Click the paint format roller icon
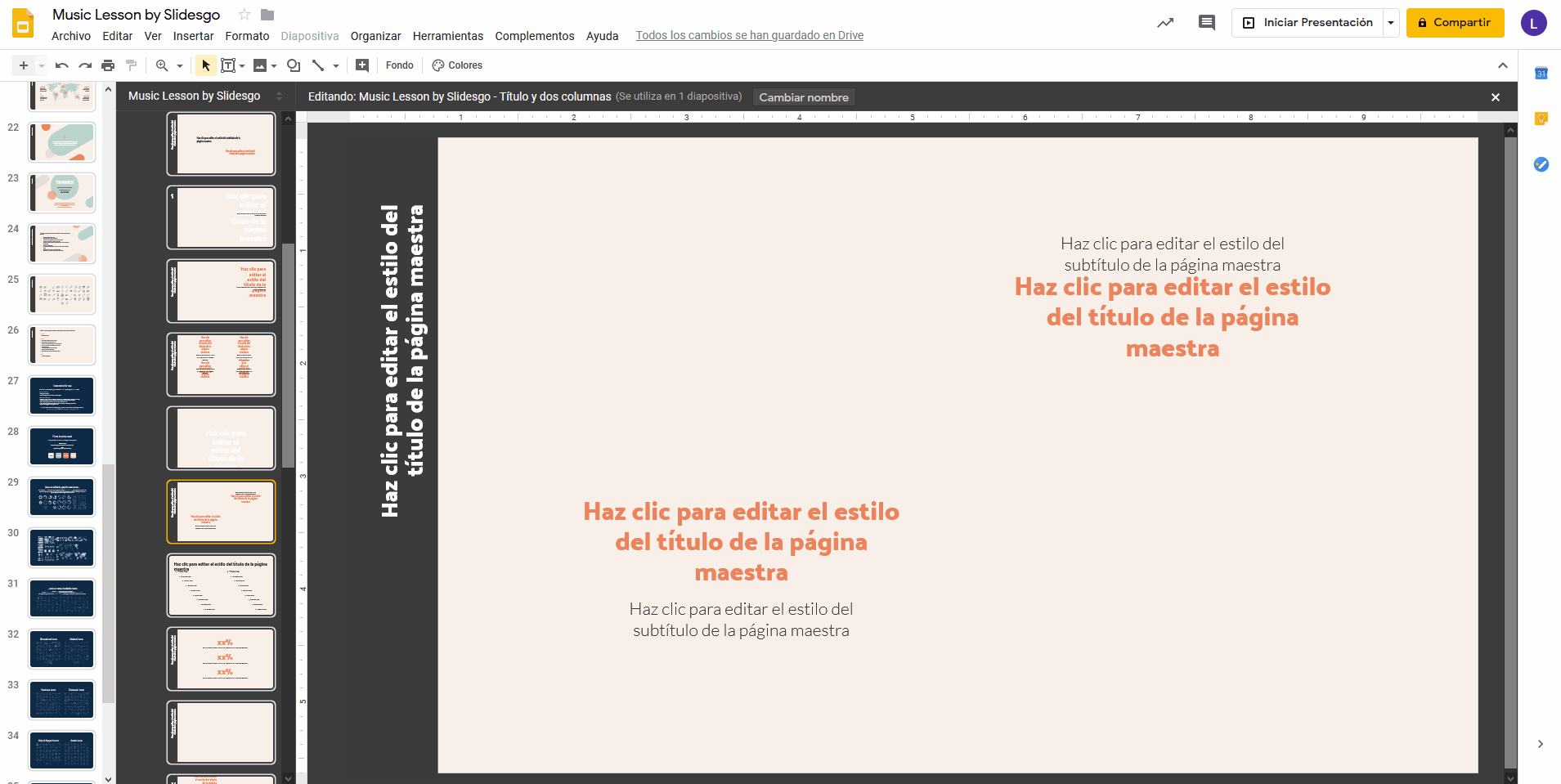Viewport: 1561px width, 784px height. [131, 65]
